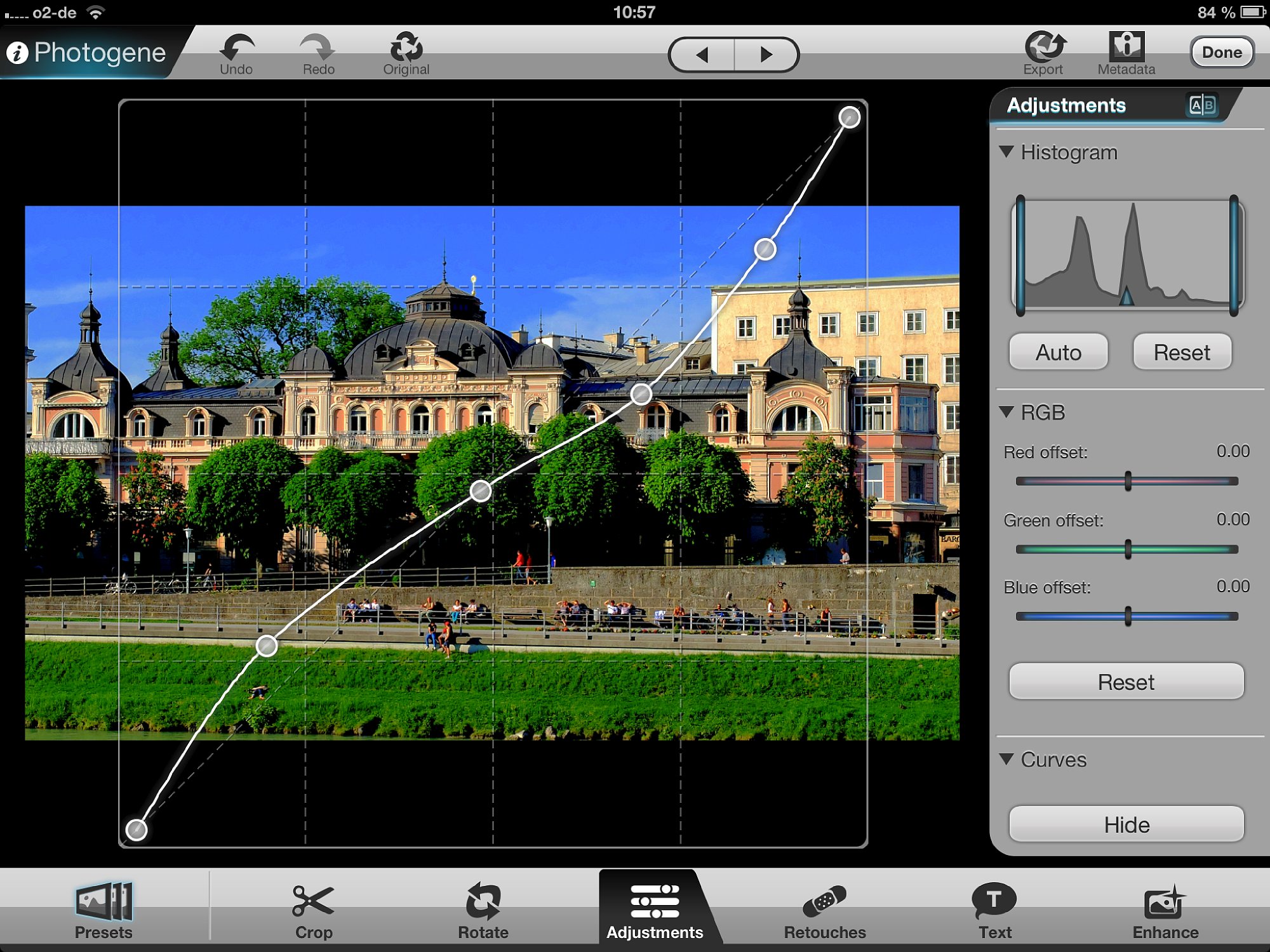The width and height of the screenshot is (1270, 952).
Task: Collapse the RGB section
Action: (1006, 412)
